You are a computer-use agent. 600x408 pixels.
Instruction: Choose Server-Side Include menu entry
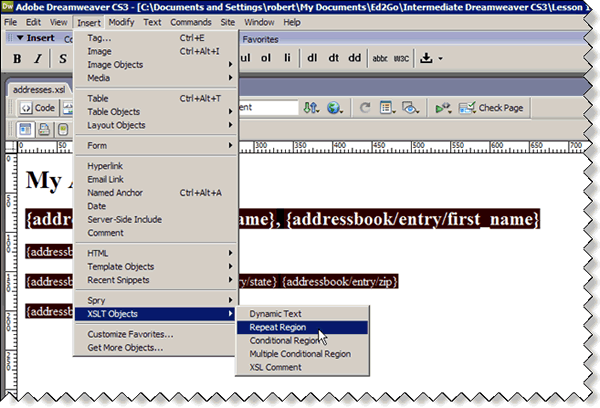(x=155, y=219)
